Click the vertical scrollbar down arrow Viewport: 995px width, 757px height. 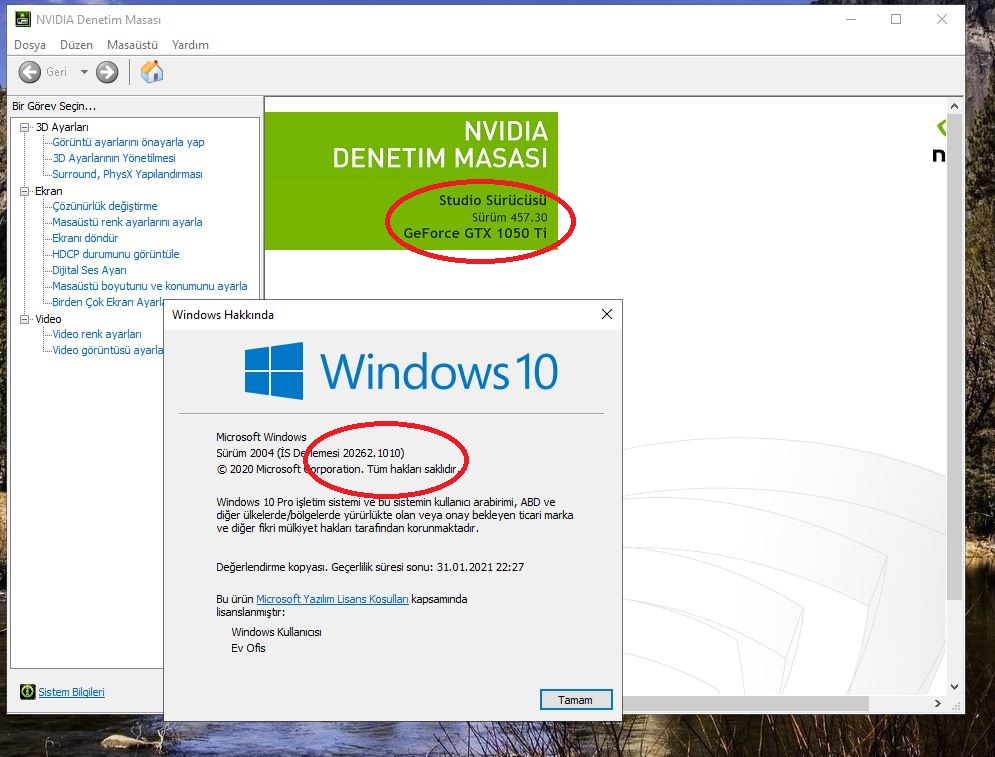click(x=954, y=687)
